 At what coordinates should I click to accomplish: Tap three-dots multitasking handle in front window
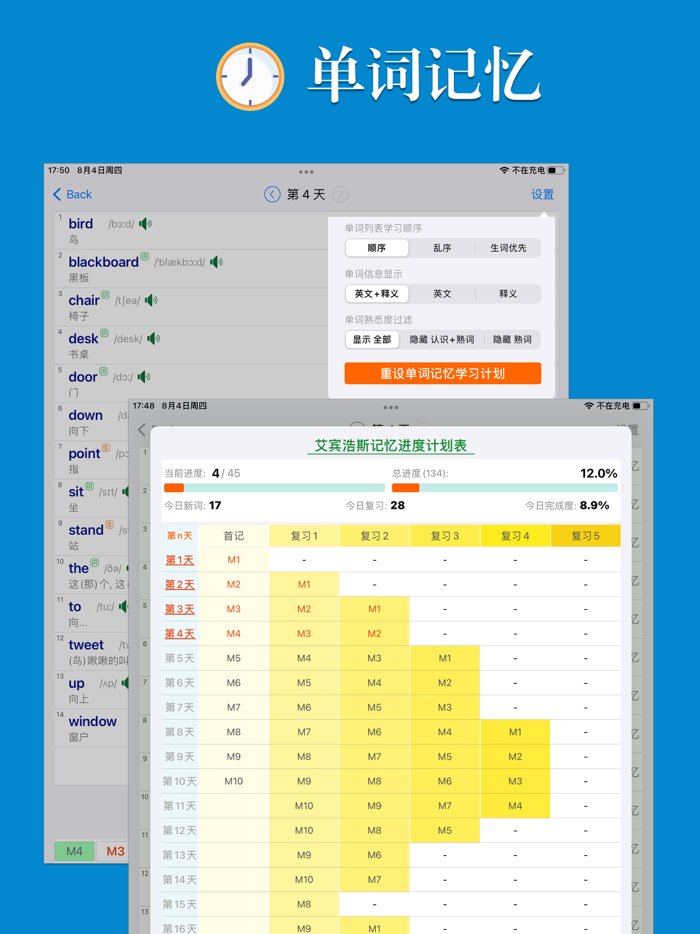click(x=391, y=407)
